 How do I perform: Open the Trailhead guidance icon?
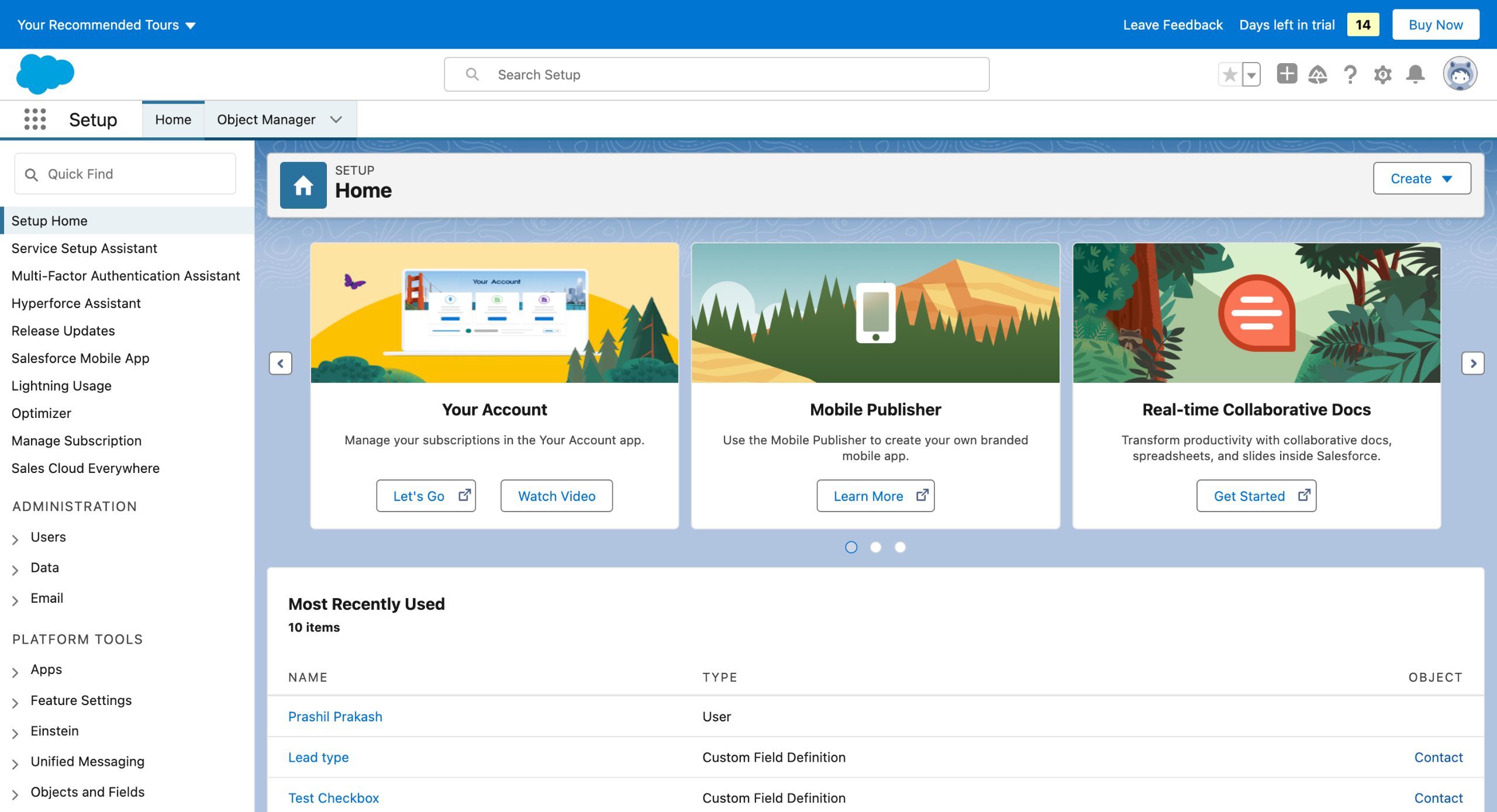pyautogui.click(x=1318, y=74)
